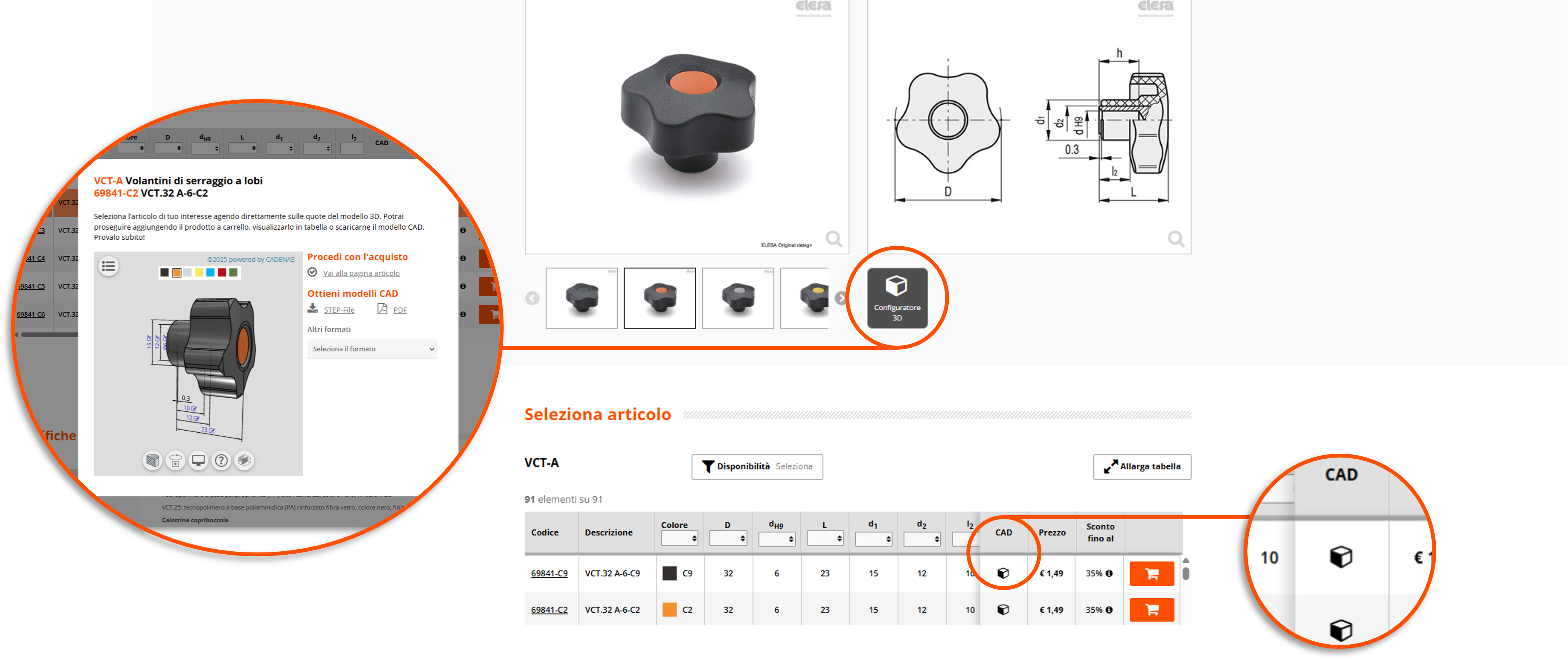Click the main knob product photo
The height and width of the screenshot is (660, 1568).
coord(687,126)
